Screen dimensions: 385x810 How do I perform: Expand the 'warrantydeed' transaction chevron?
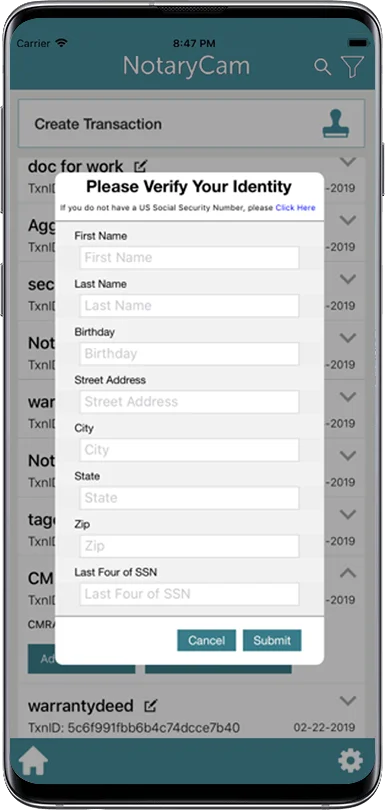pos(348,700)
